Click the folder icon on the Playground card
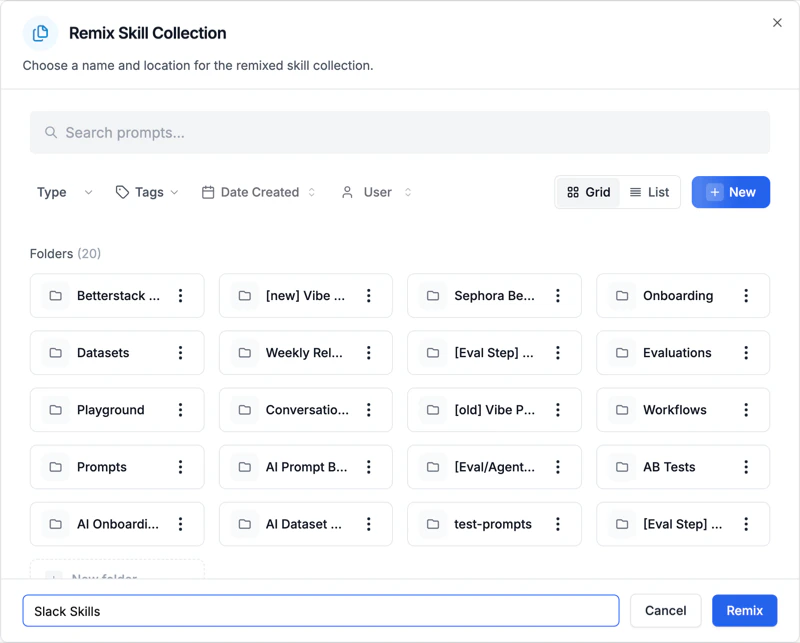Image resolution: width=800 pixels, height=643 pixels. (x=56, y=410)
